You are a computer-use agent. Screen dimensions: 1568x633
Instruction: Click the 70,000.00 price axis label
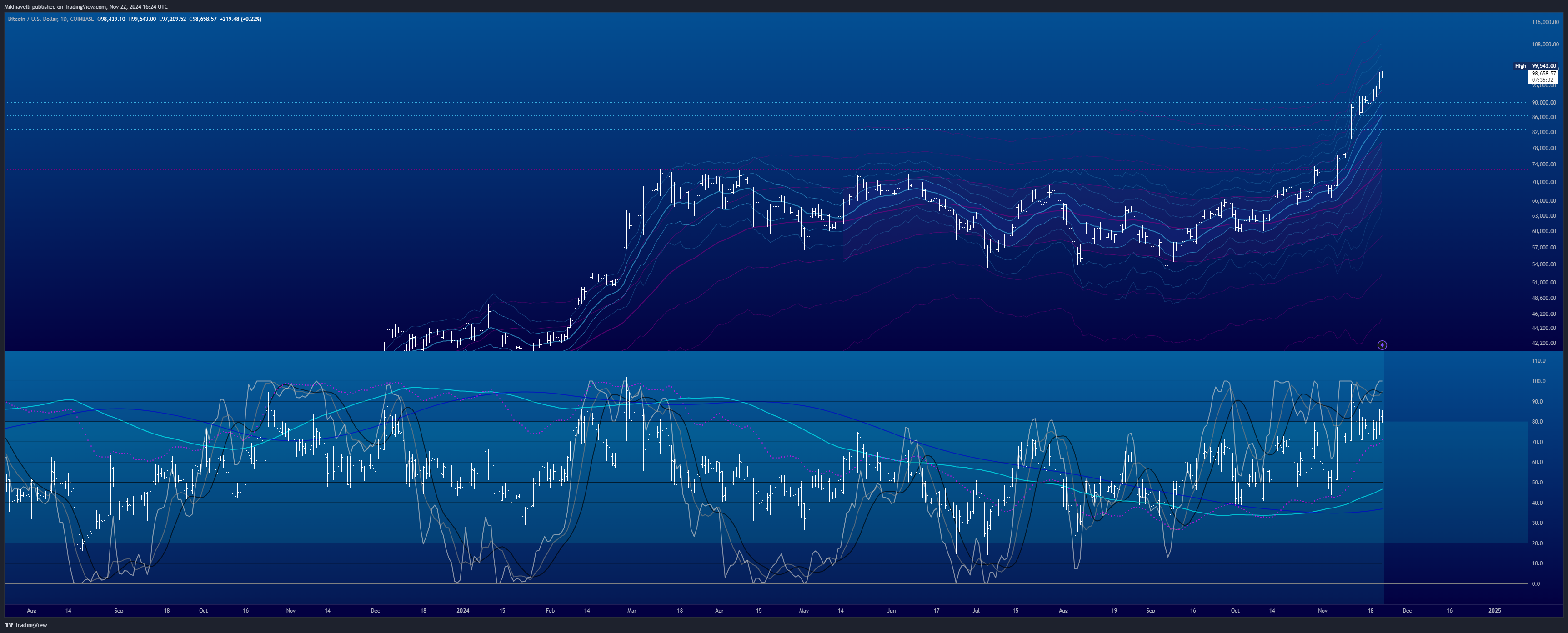[1543, 182]
